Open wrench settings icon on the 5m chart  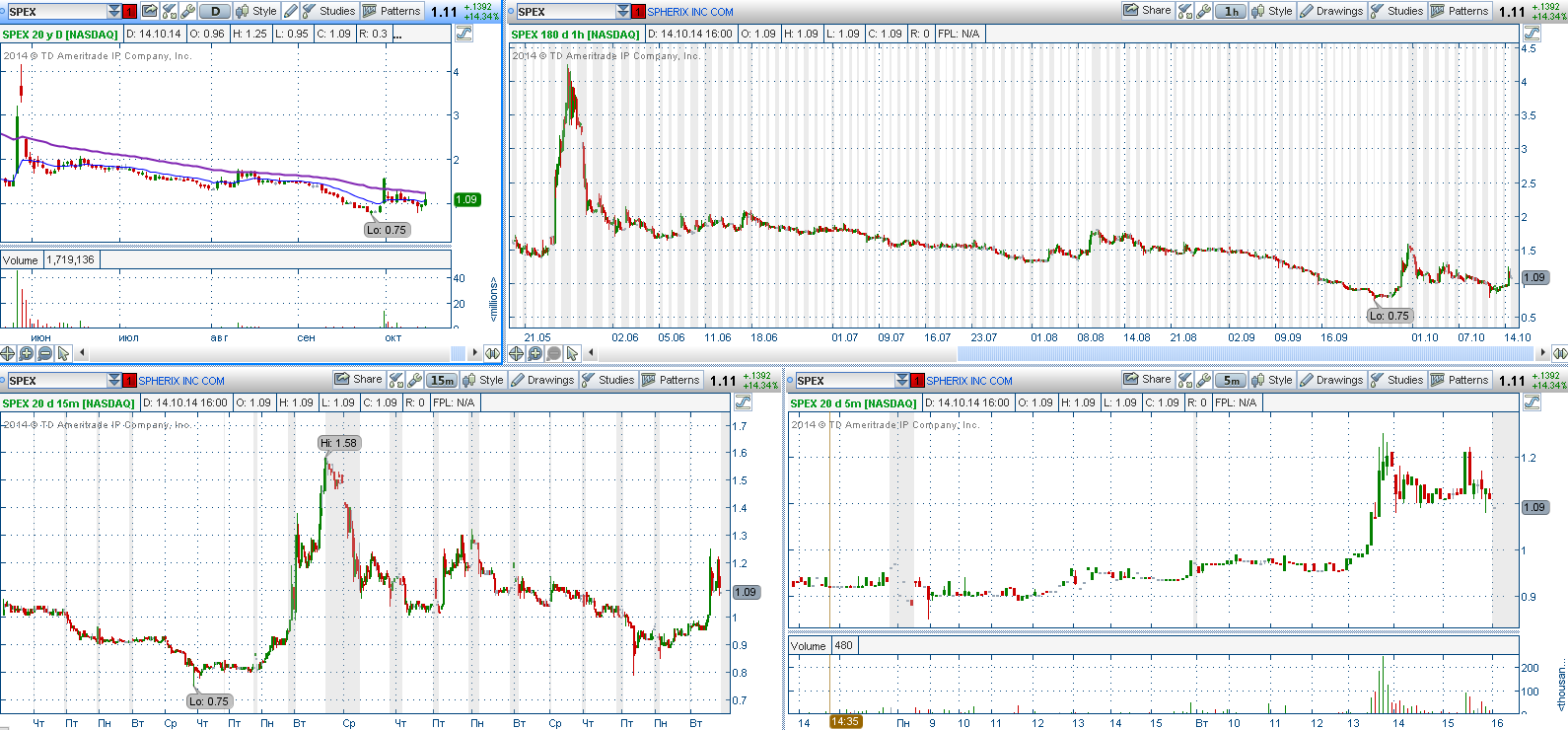[1204, 380]
